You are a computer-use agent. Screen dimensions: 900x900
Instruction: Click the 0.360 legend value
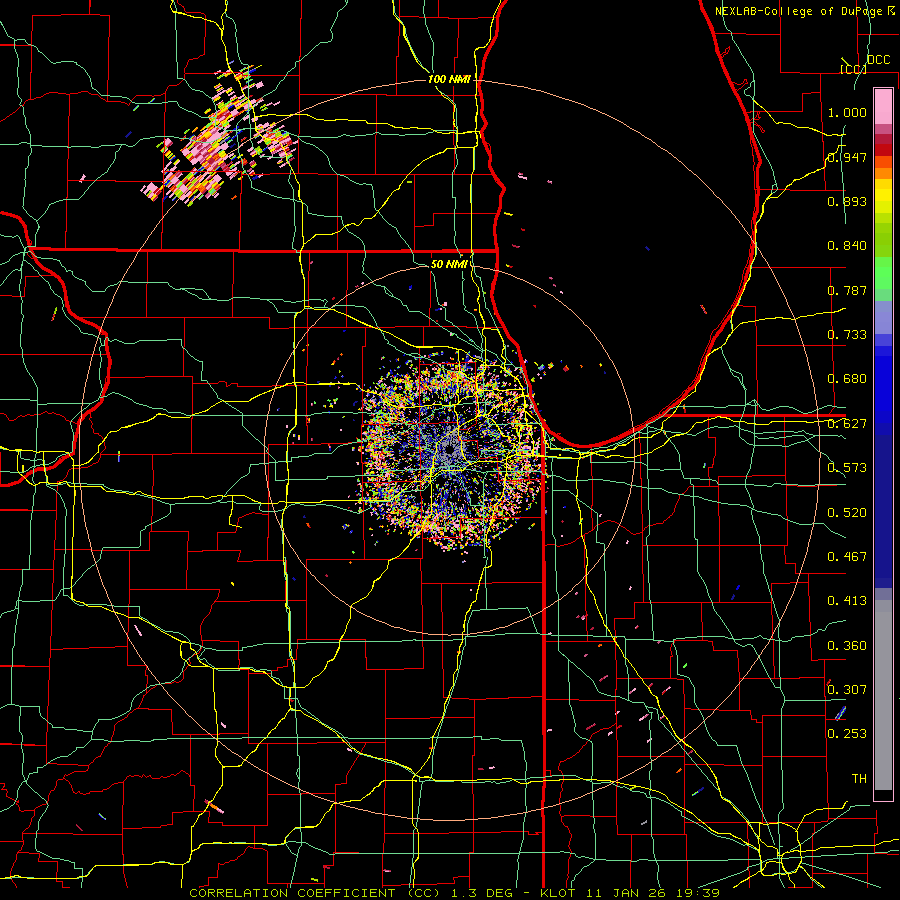[x=847, y=646]
